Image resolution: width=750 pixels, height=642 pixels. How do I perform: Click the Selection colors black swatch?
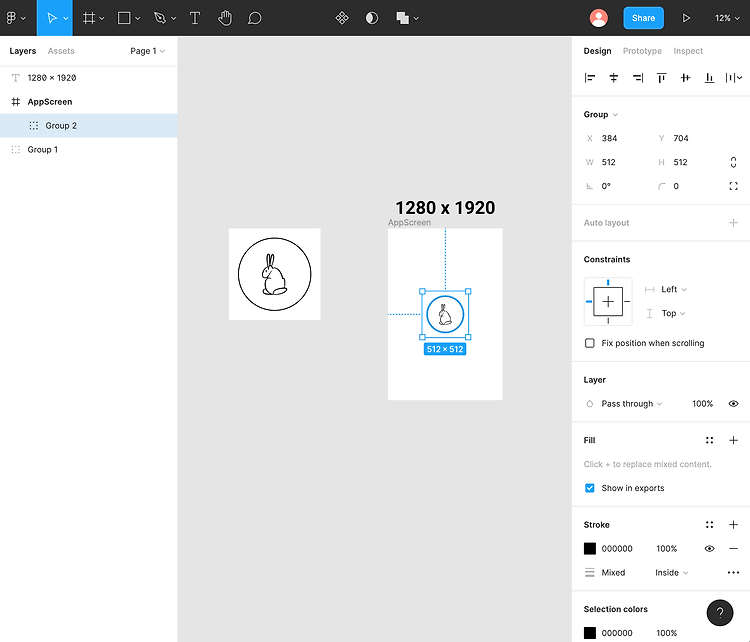[x=590, y=633]
